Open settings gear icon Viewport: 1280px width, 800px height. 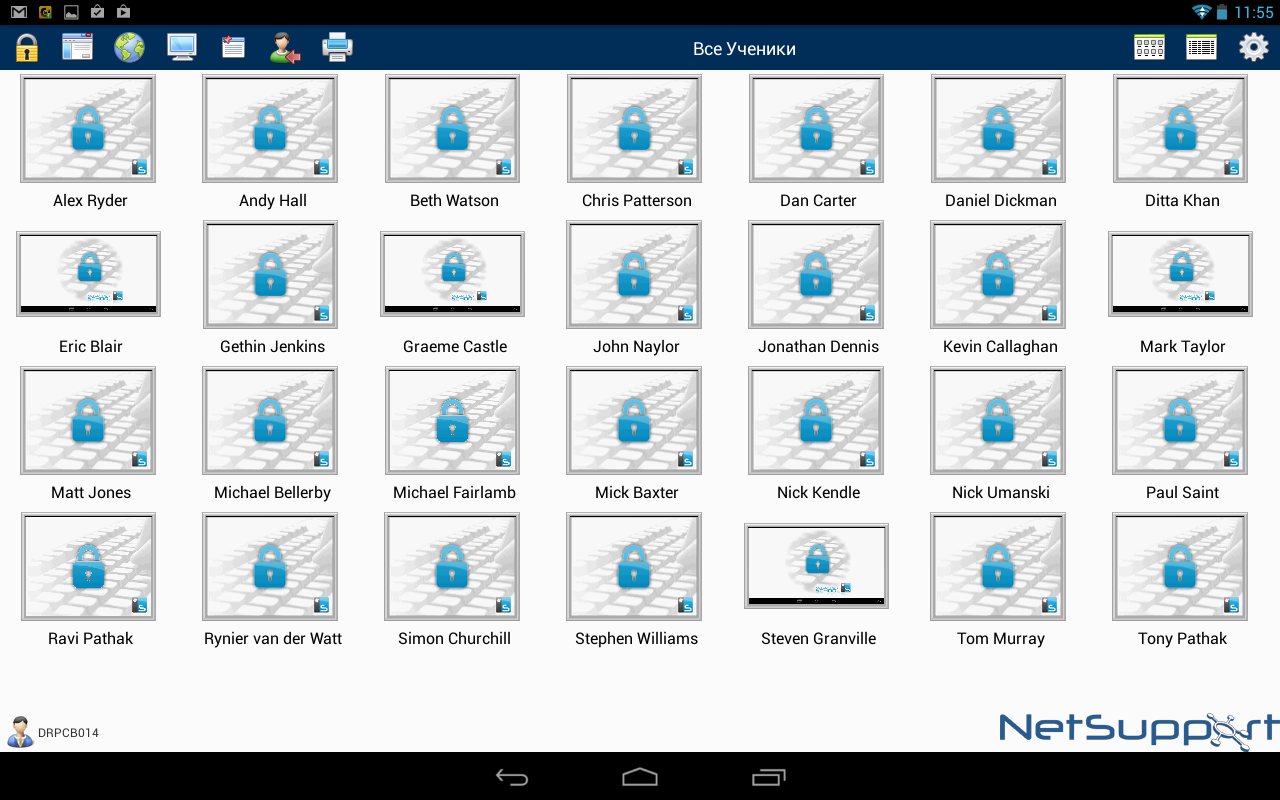(1254, 47)
